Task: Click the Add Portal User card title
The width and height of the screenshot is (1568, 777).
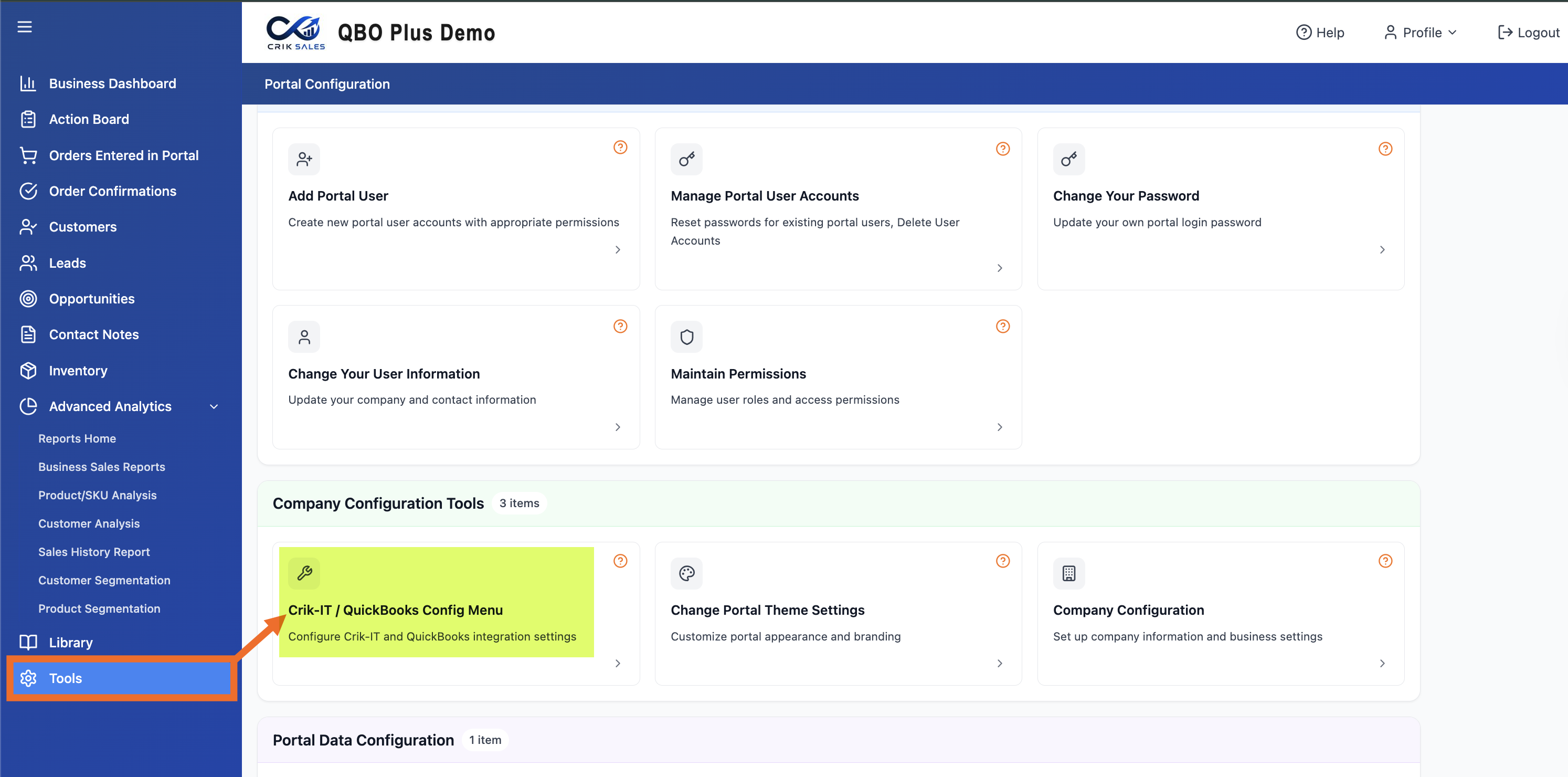Action: [338, 196]
